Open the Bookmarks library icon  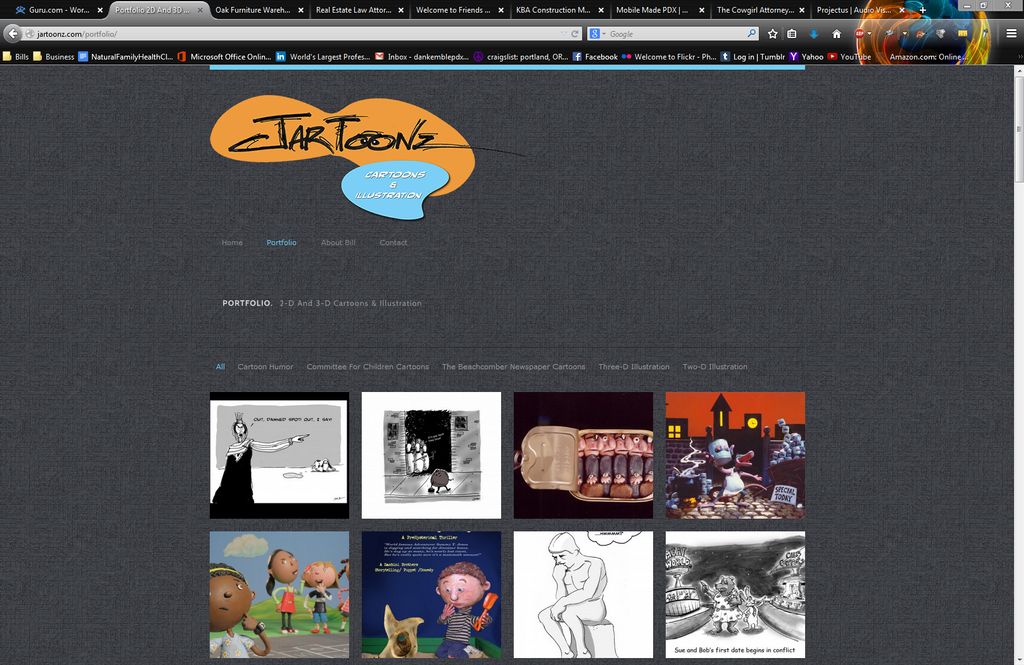[x=791, y=33]
